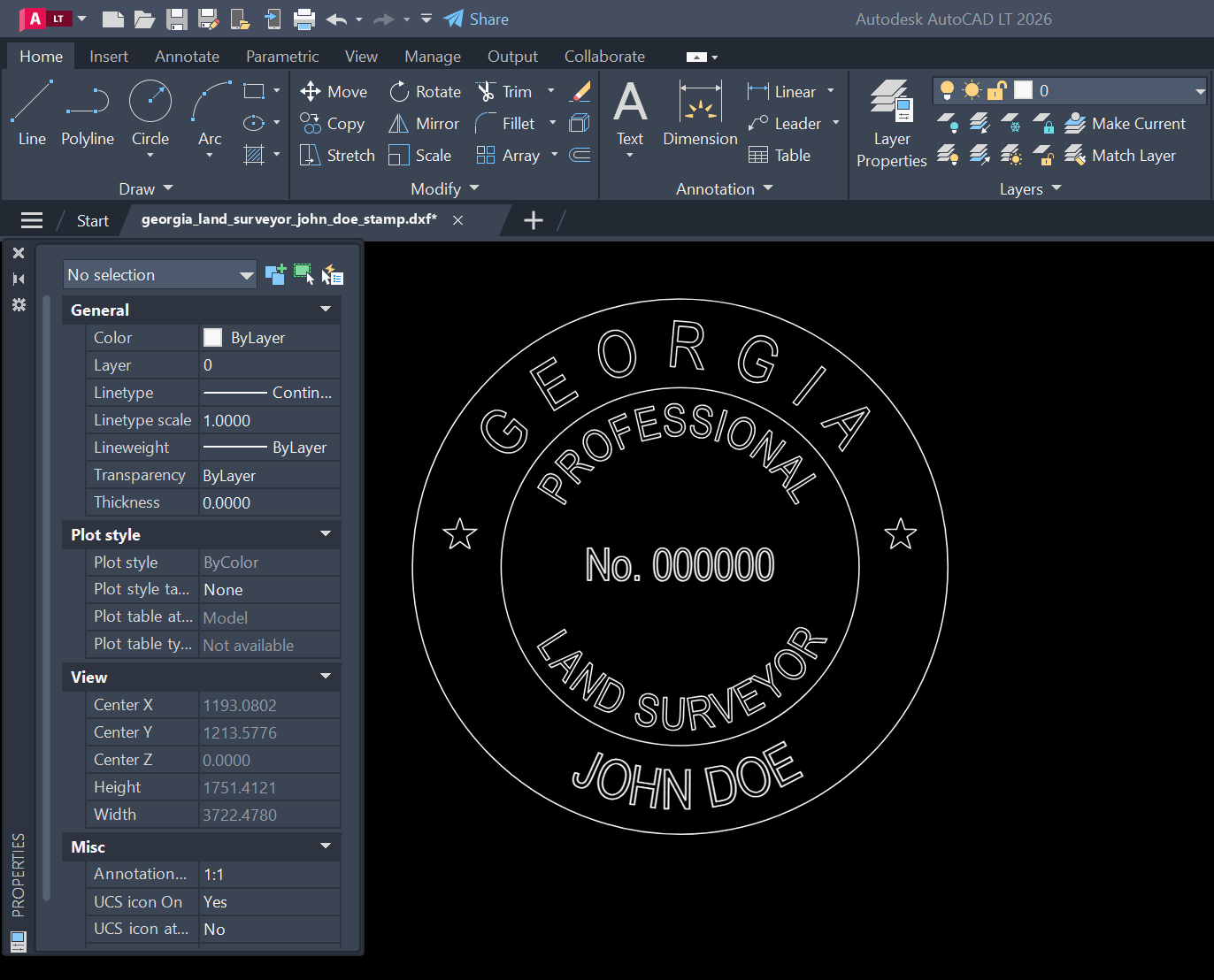The height and width of the screenshot is (980, 1214).
Task: Open the Parametric ribbon tab
Action: pos(282,56)
